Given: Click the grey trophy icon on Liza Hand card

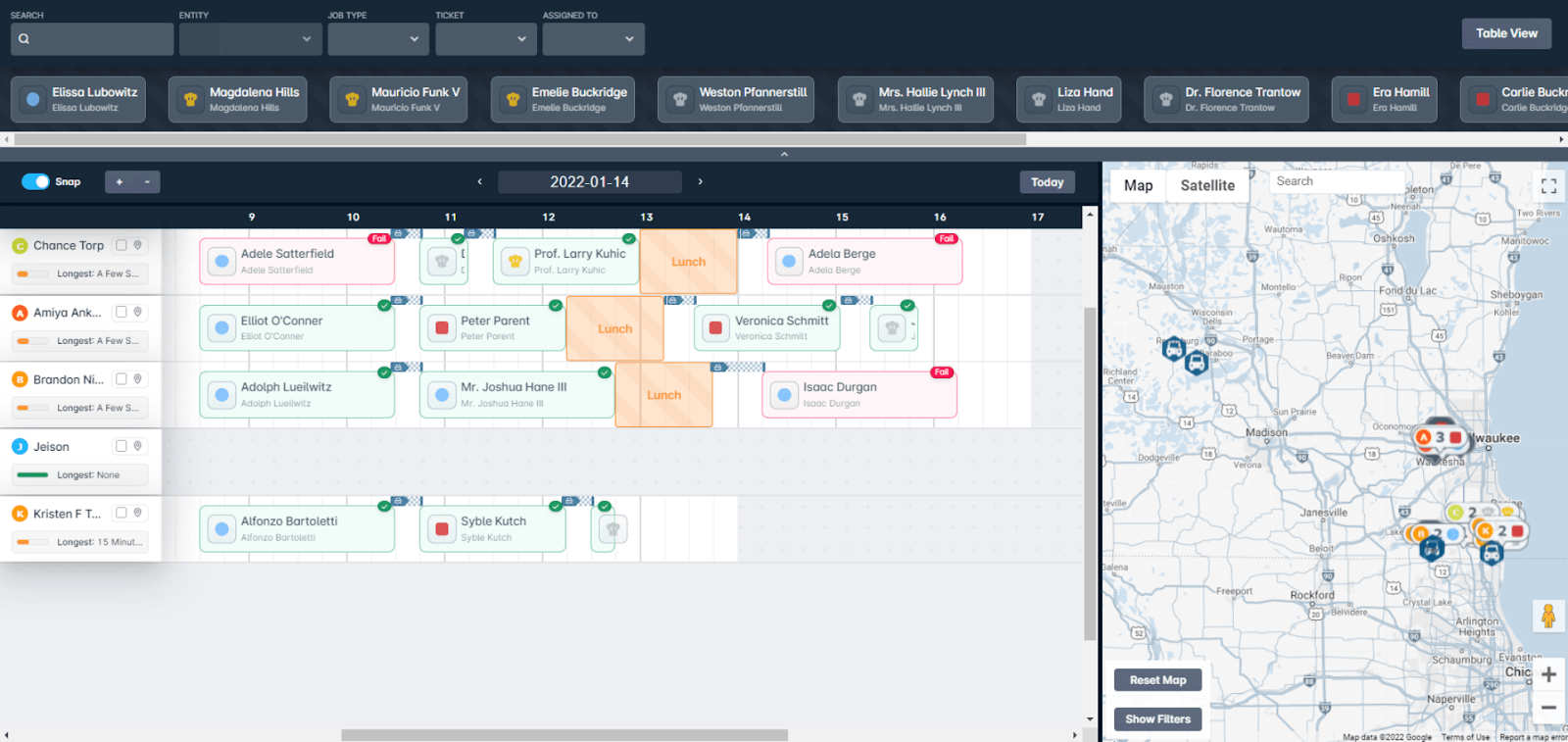Looking at the screenshot, I should coord(1039,99).
